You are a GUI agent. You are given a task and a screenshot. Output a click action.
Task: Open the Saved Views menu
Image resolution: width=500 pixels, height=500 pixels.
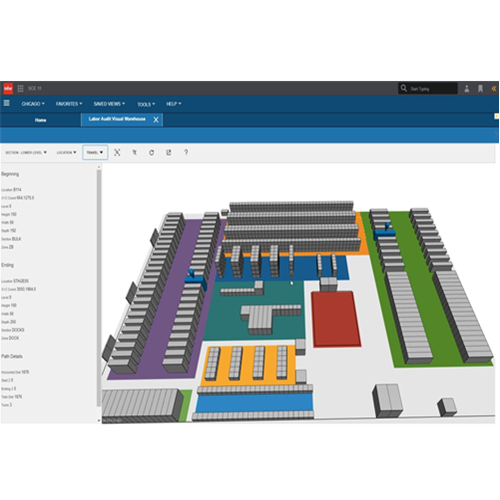coord(109,104)
